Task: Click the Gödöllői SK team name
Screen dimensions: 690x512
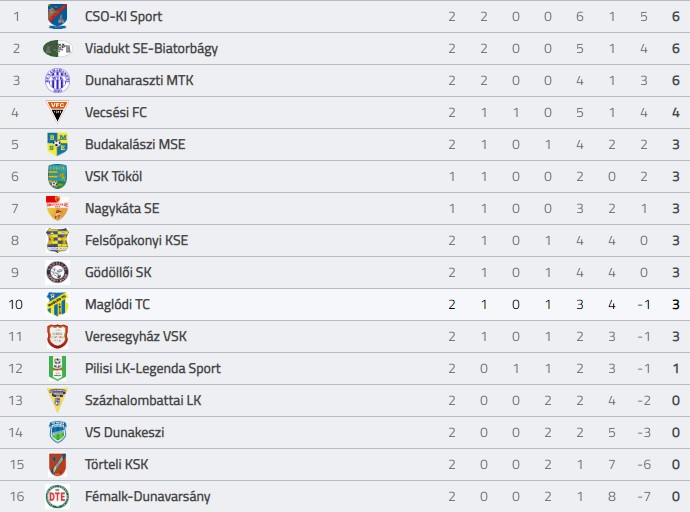Action: pyautogui.click(x=118, y=273)
